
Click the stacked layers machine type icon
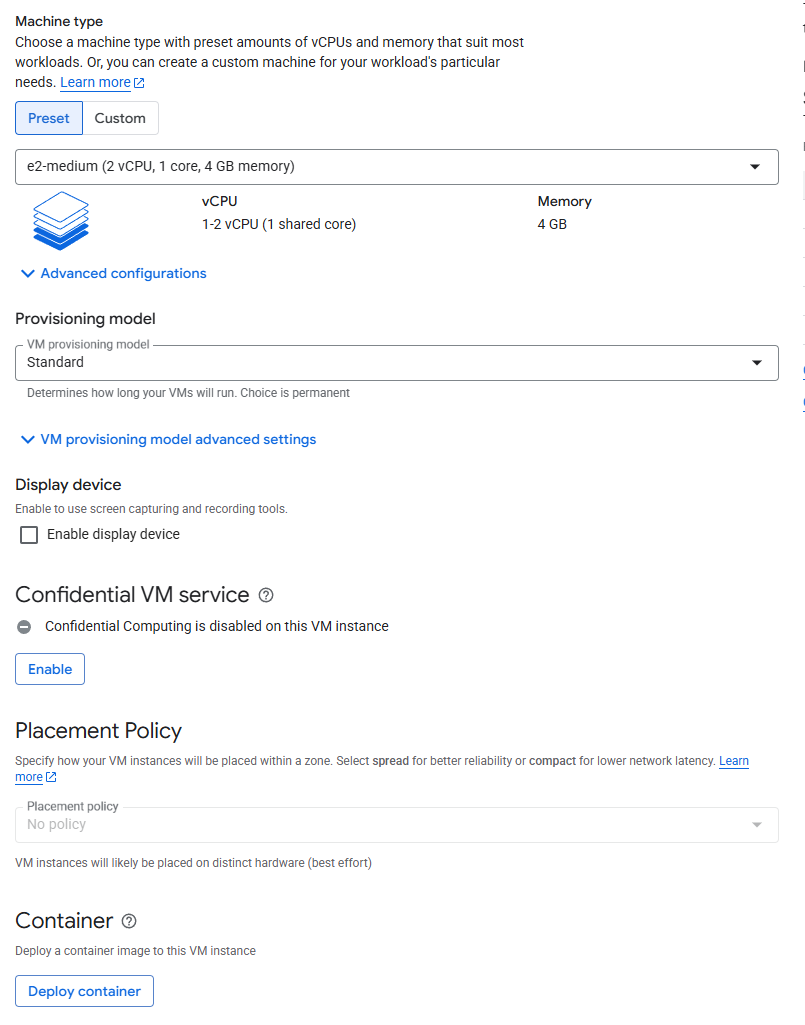click(60, 219)
